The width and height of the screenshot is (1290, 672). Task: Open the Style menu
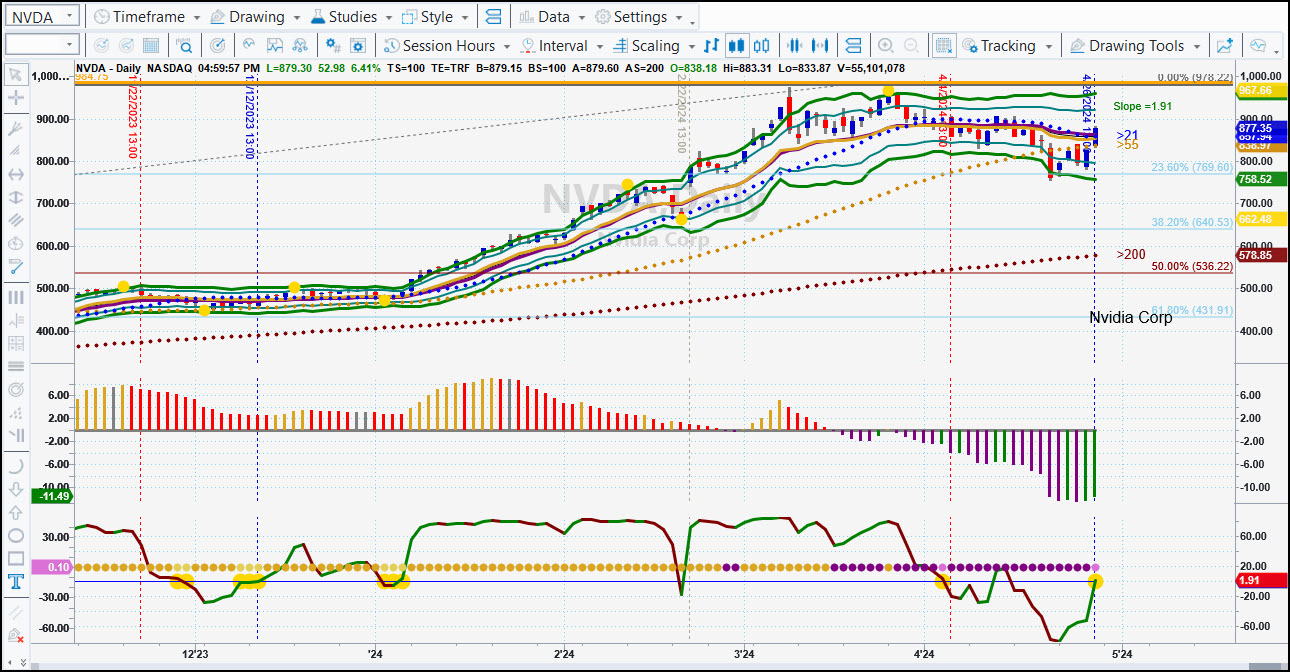click(436, 17)
